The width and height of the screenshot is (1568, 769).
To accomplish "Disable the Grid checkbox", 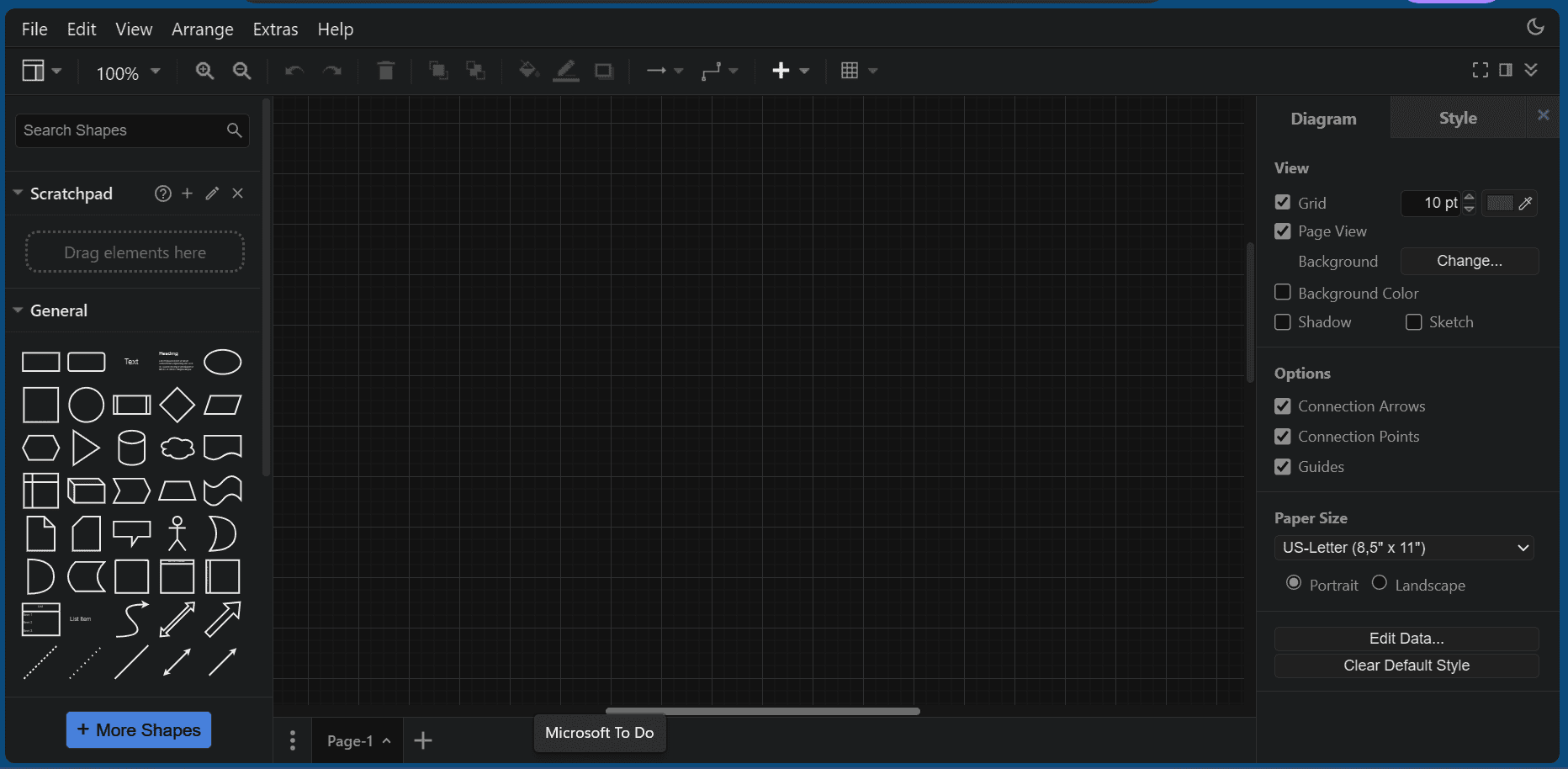I will click(x=1283, y=203).
